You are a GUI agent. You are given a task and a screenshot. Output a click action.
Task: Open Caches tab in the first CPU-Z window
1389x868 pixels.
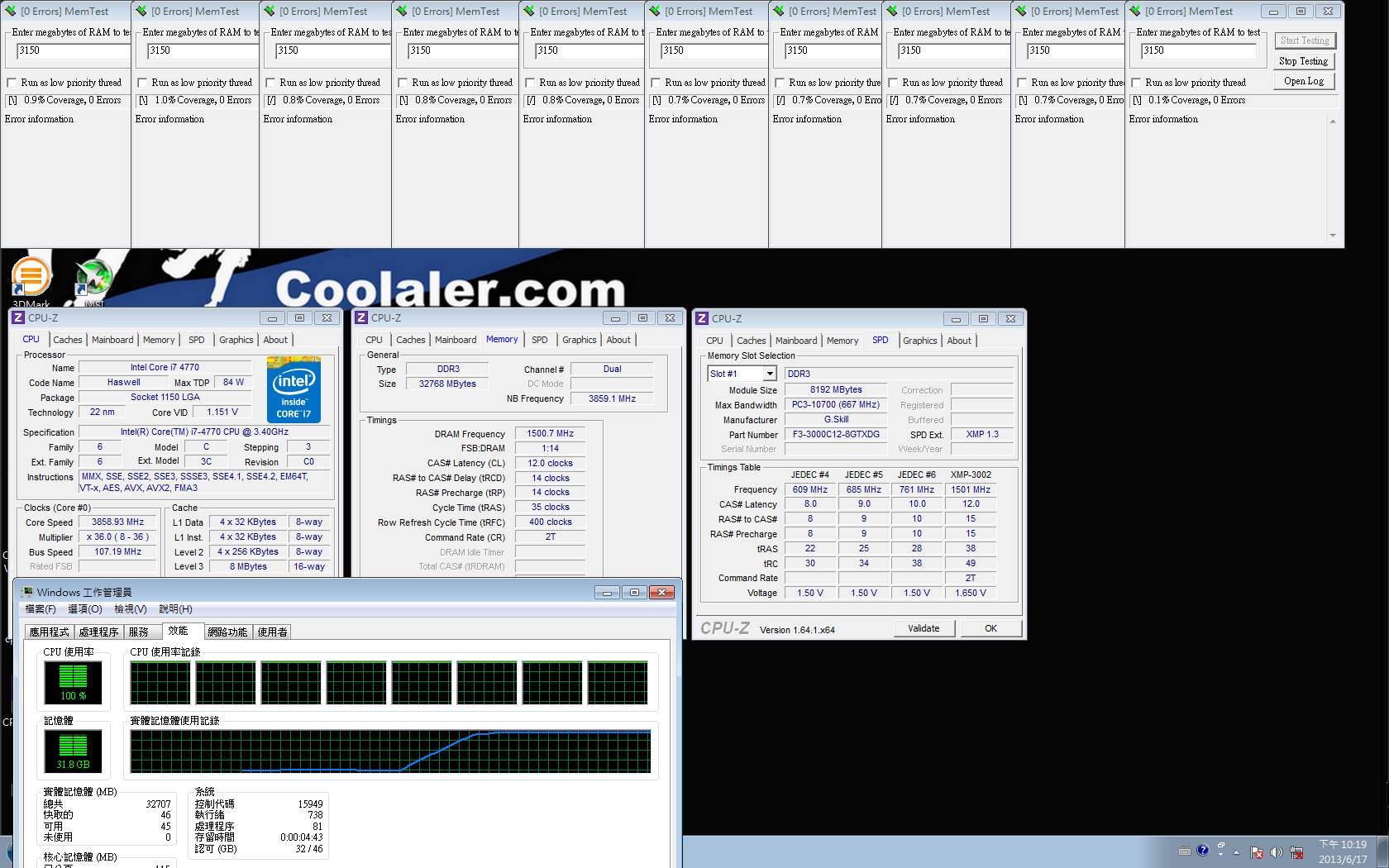tap(68, 340)
